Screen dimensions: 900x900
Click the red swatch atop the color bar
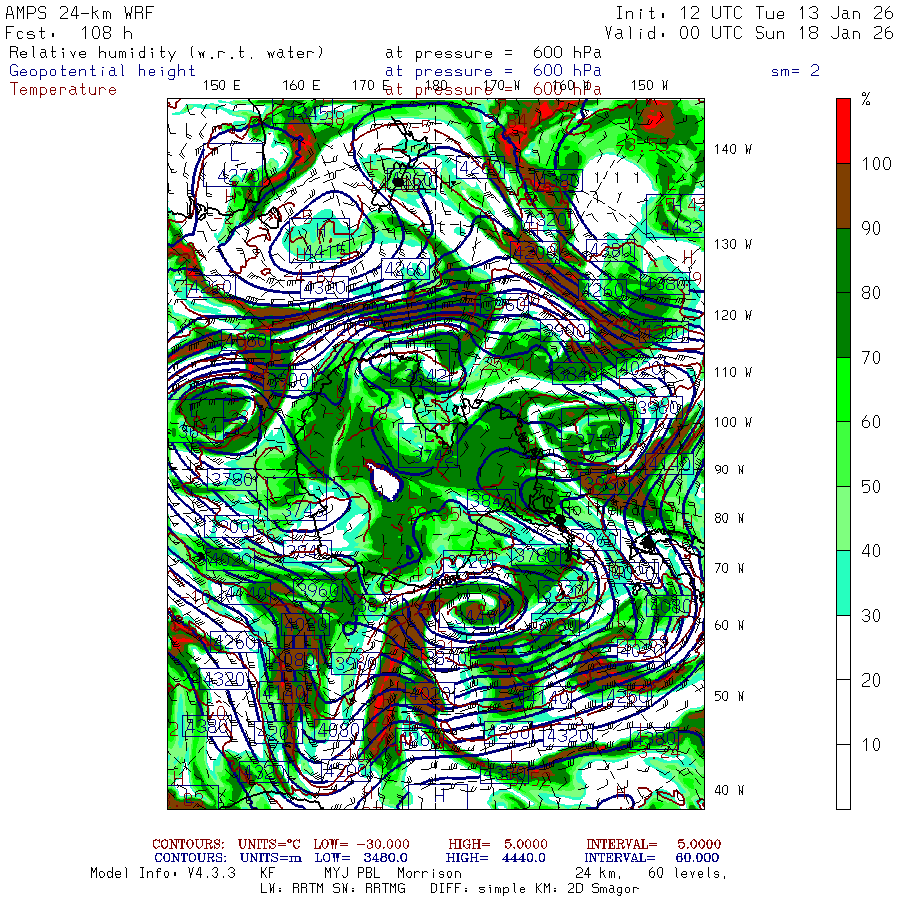coord(843,129)
